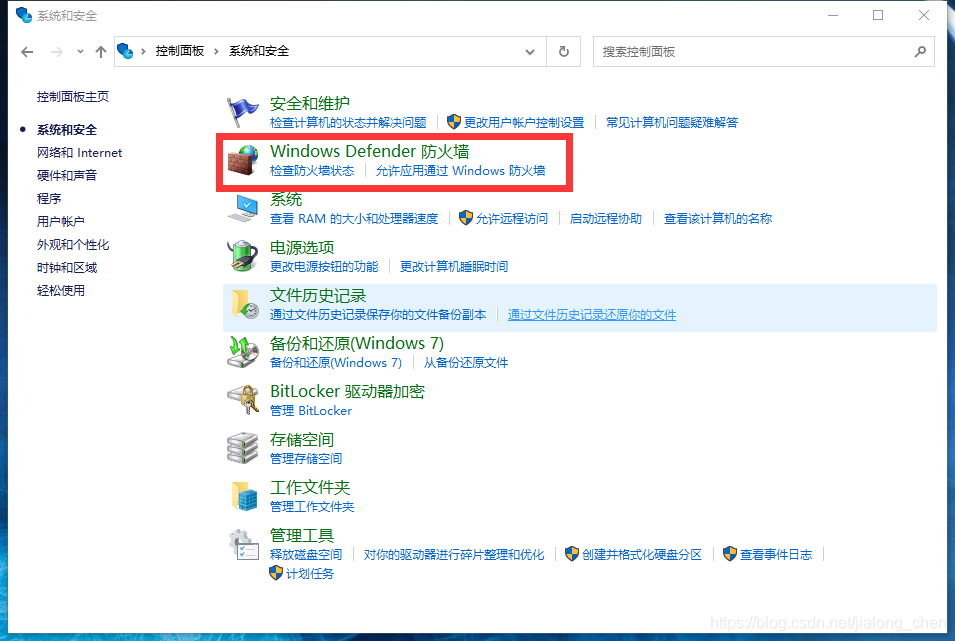Select 控制面板 in the breadcrumb path

pyautogui.click(x=180, y=51)
